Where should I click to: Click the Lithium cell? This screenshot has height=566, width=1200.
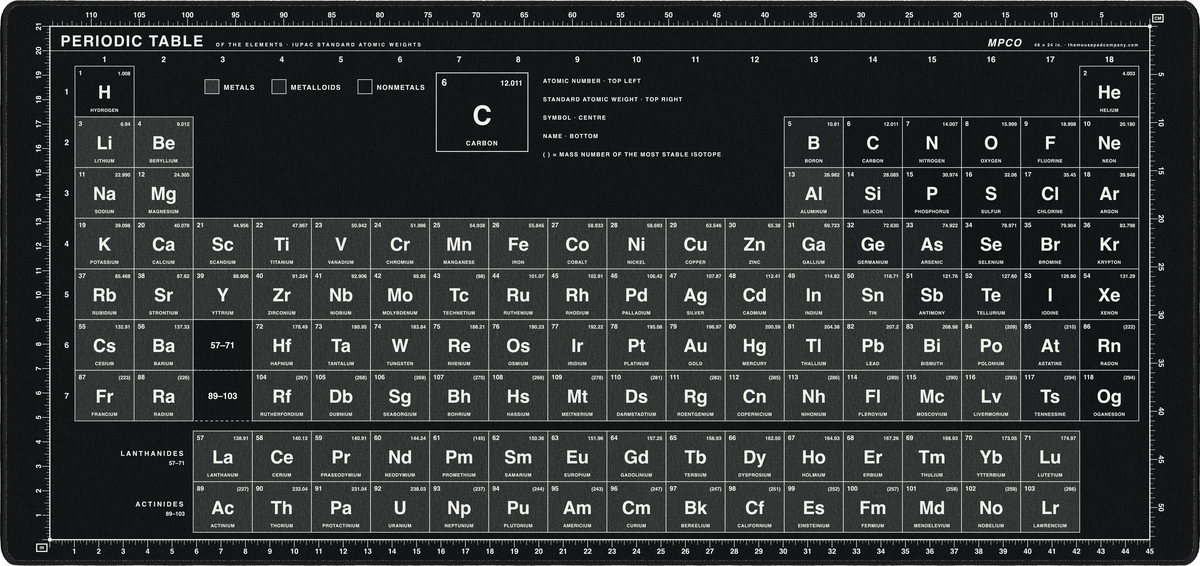[104, 143]
